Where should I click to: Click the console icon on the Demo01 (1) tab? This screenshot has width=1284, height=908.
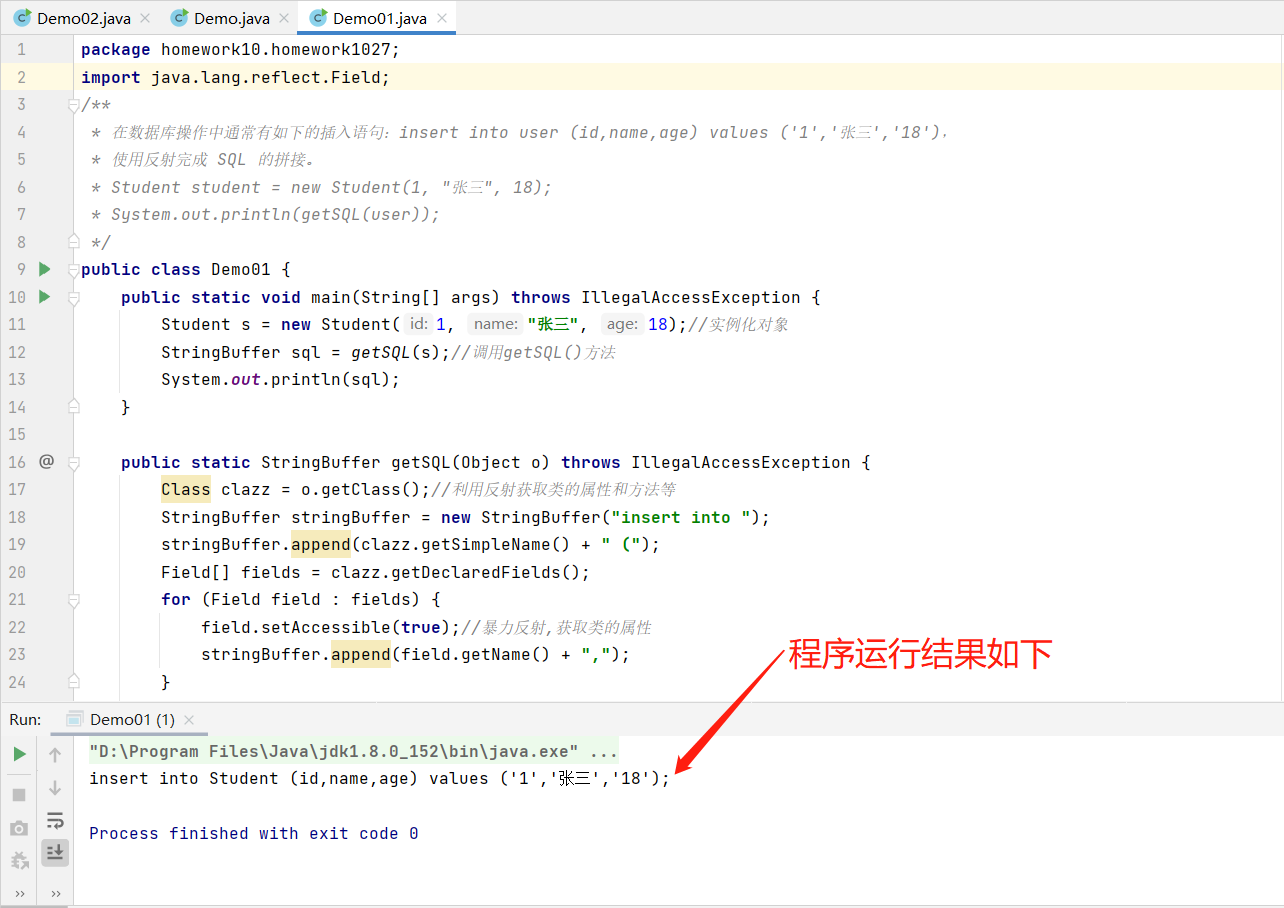coord(77,718)
